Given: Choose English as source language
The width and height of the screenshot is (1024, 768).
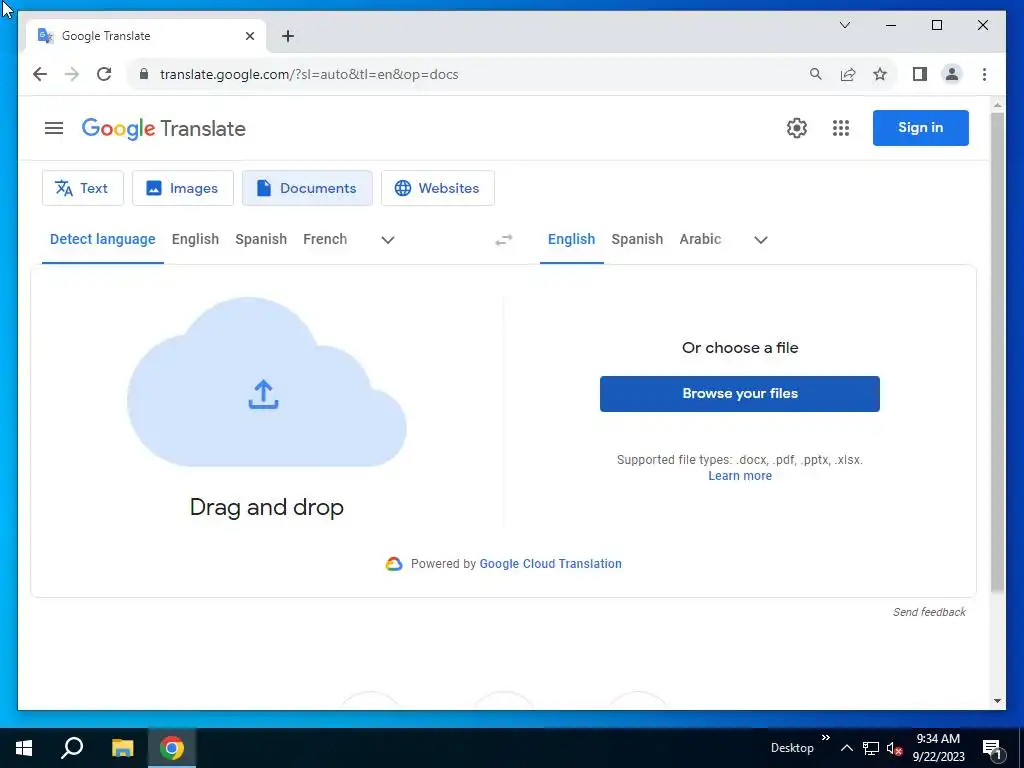Looking at the screenshot, I should pos(195,239).
